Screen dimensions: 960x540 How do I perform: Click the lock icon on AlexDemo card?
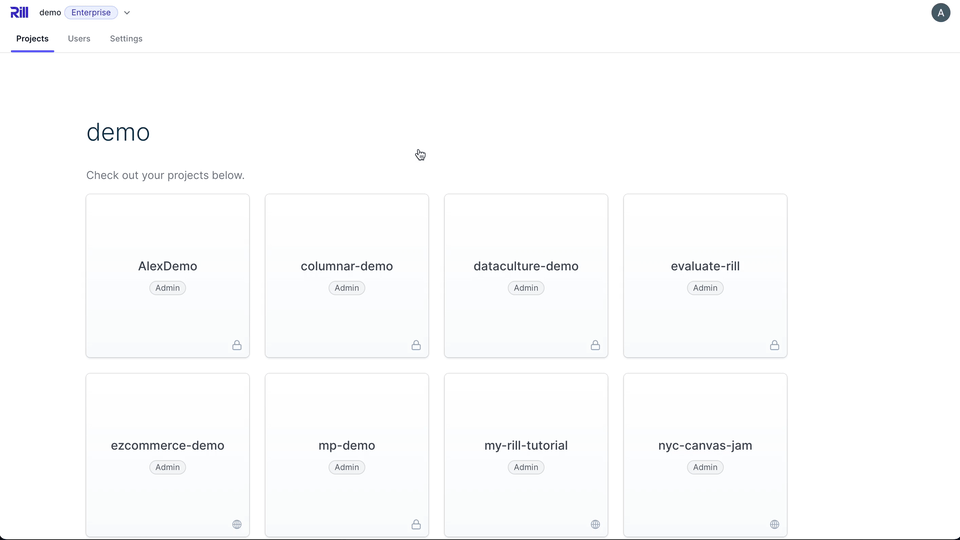[x=237, y=345]
